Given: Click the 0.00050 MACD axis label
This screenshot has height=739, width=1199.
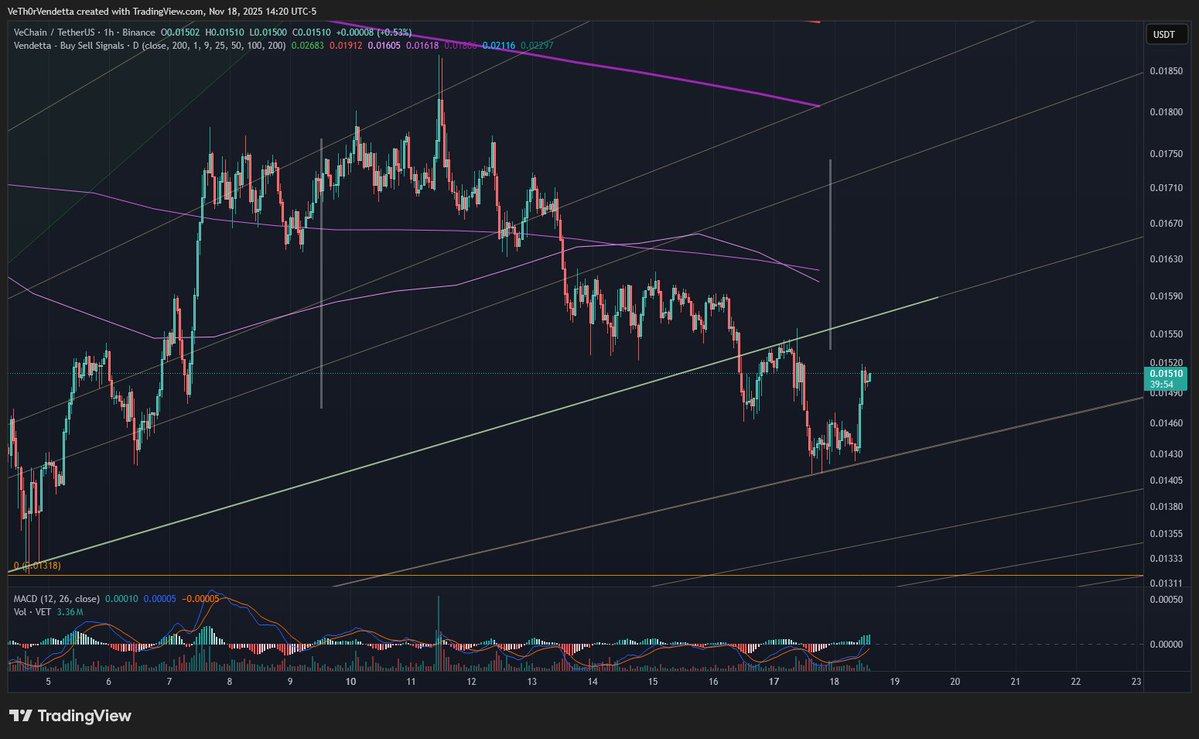Looking at the screenshot, I should coord(1166,599).
